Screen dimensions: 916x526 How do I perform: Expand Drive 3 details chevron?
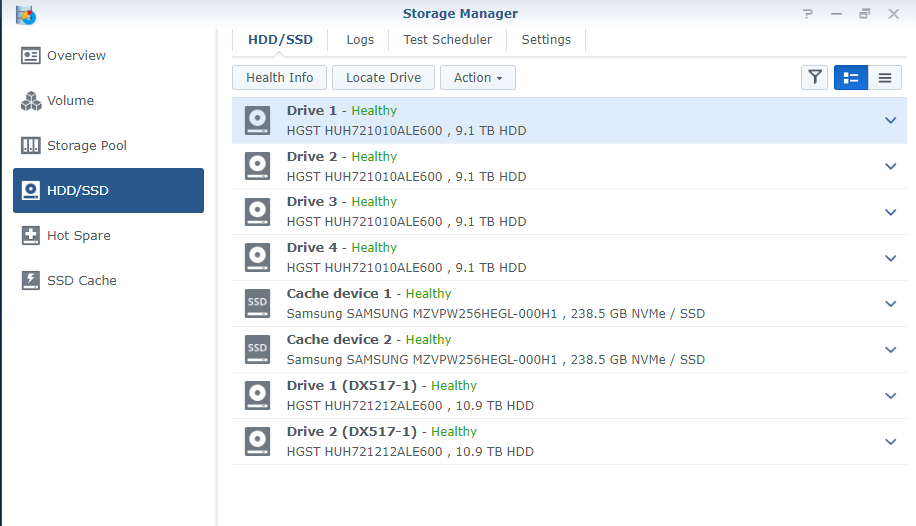point(890,212)
